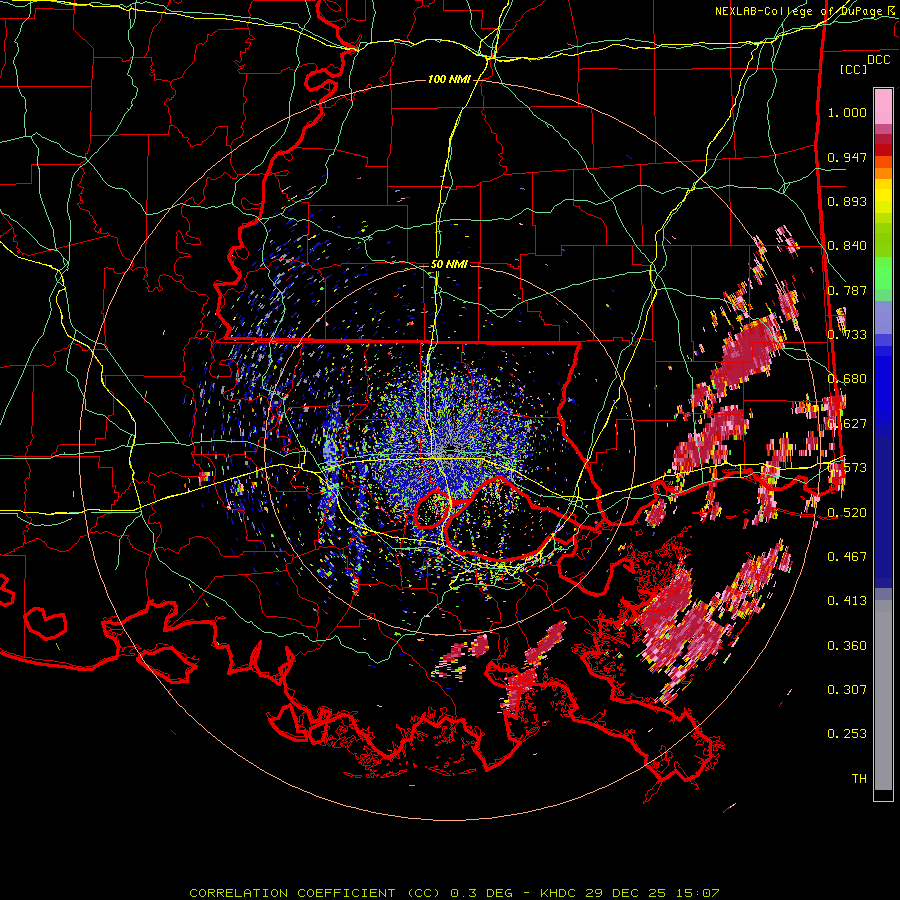
Task: Click the 100 NMI range ring label
Action: 449,79
